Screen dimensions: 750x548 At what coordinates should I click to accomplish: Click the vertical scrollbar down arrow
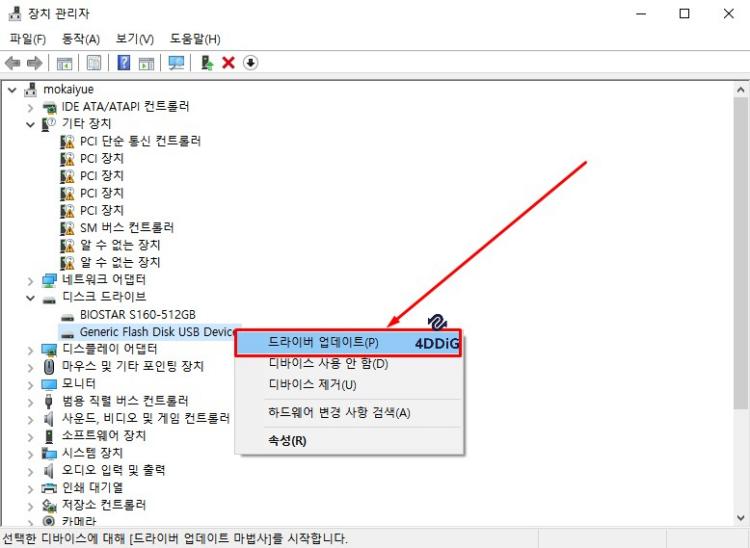pos(740,518)
